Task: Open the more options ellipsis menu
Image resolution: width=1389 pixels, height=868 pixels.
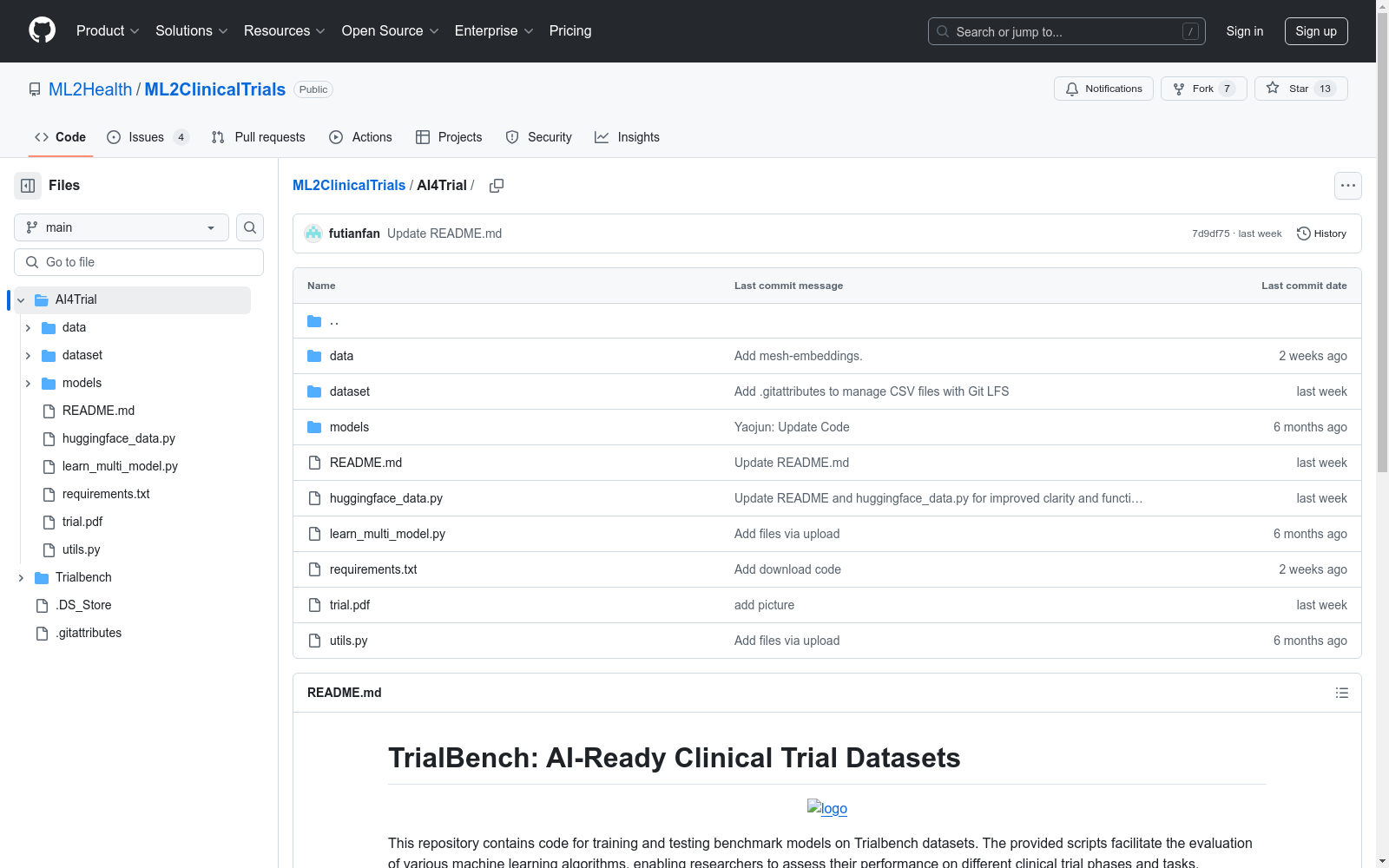Action: [x=1348, y=186]
